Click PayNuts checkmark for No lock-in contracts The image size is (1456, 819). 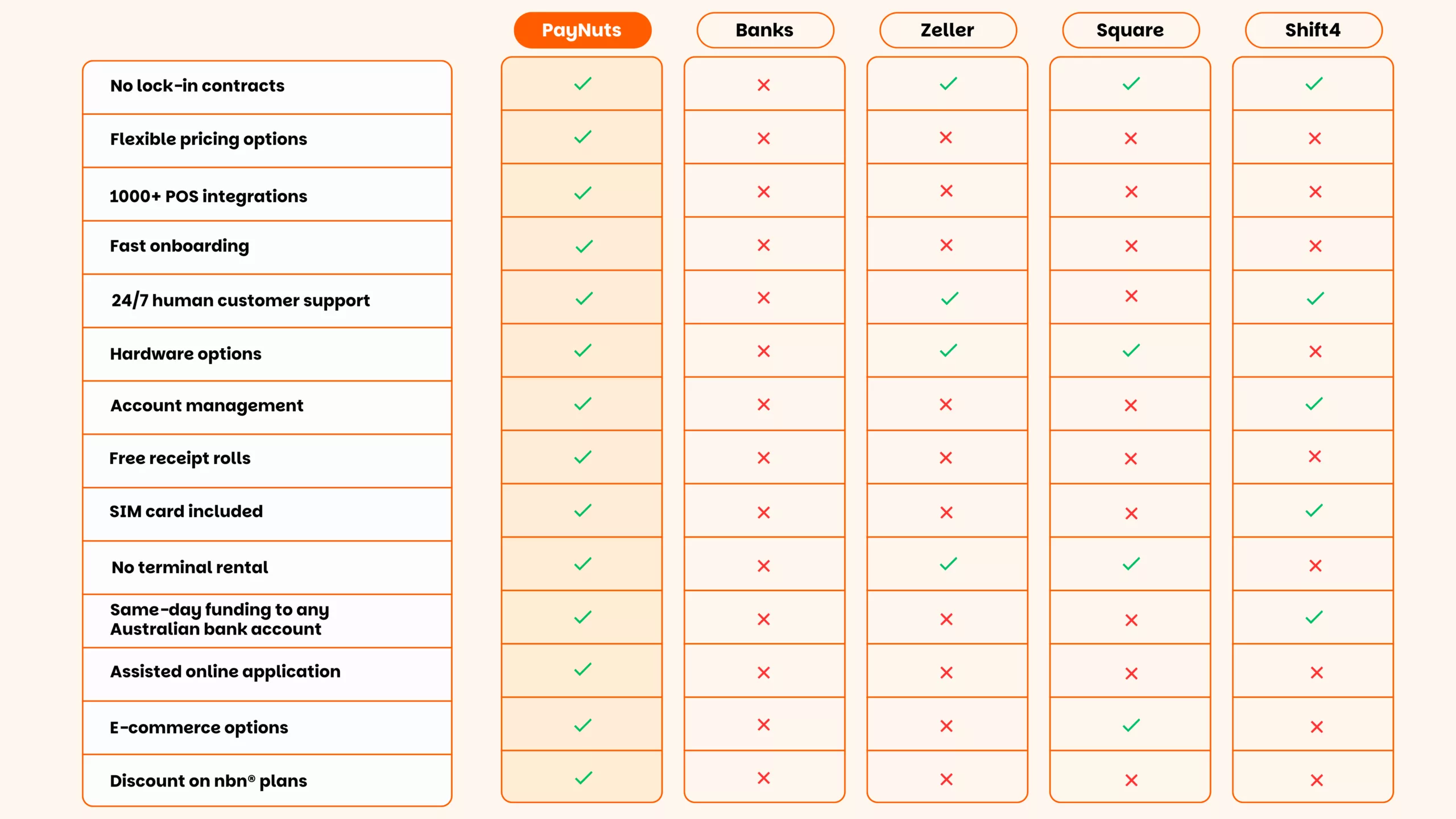pos(583,84)
